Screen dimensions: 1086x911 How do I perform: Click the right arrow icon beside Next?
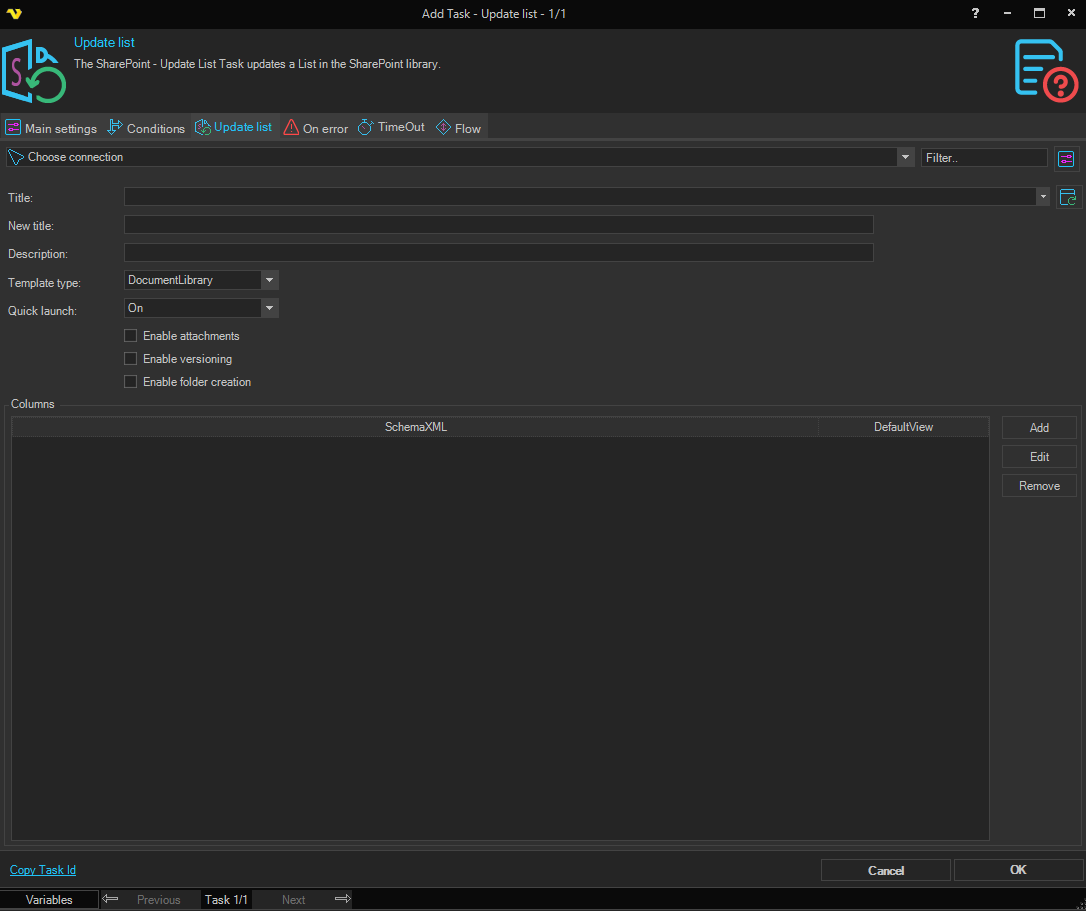(343, 899)
